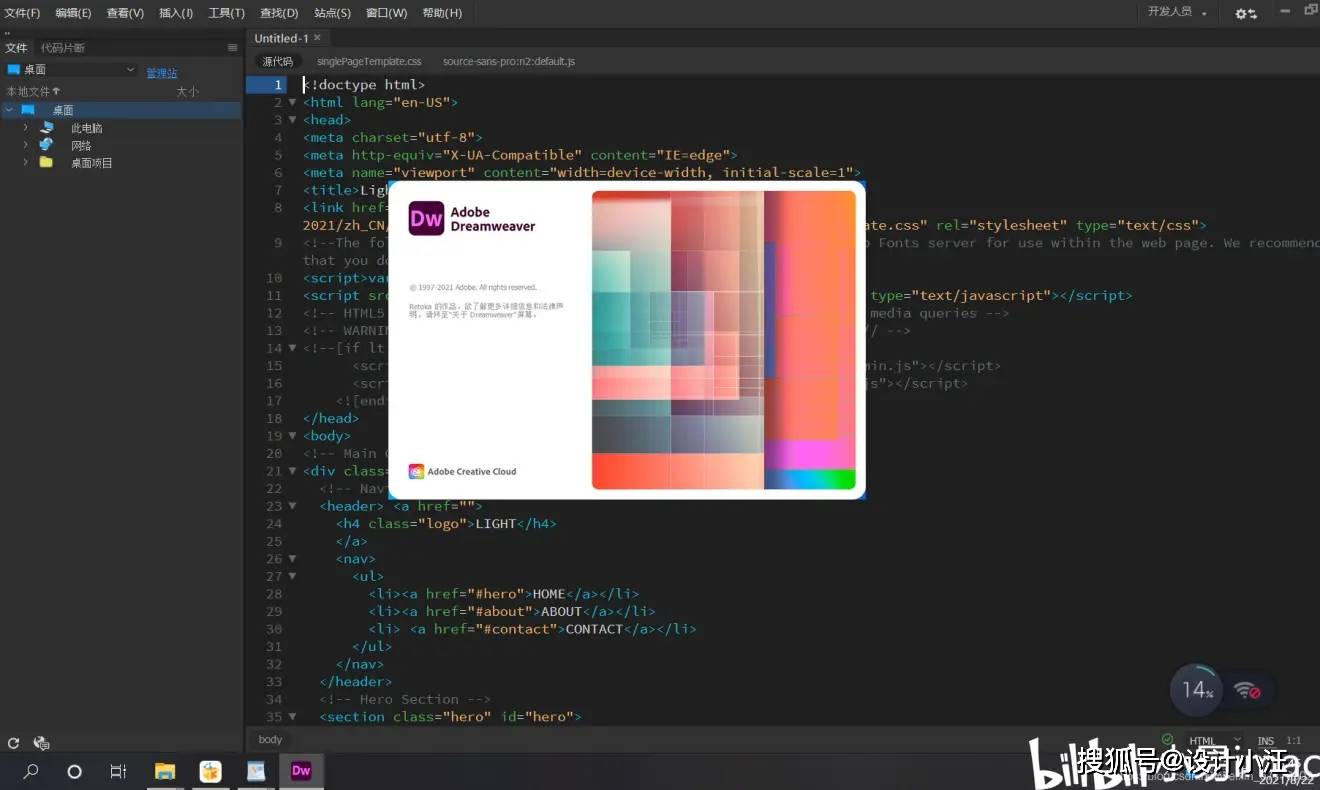Click the refresh icon in Files panel
The height and width of the screenshot is (790, 1320).
click(x=13, y=743)
